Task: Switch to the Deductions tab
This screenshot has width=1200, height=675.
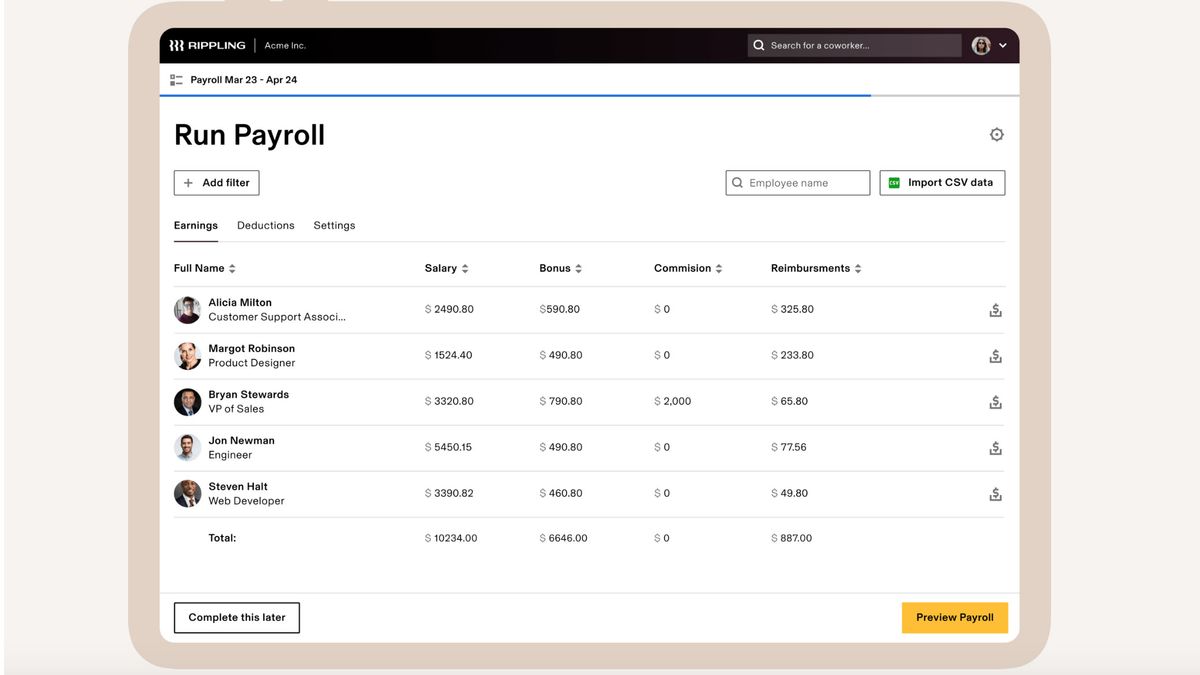Action: tap(265, 225)
